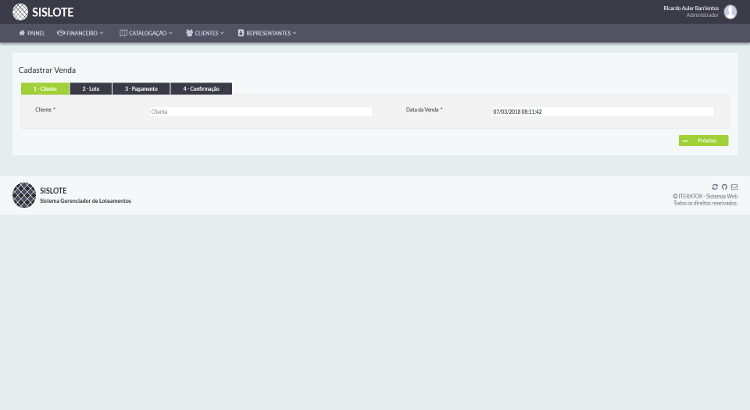Open the Clientes menu
Screen dimensions: 750x410
click(x=205, y=33)
